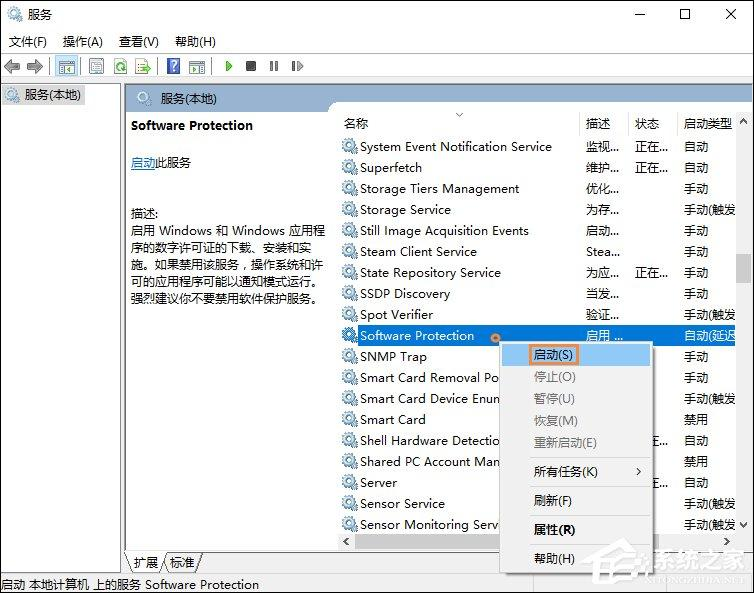Viewport: 754px width, 593px height.
Task: Stop service with black square icon
Action: [251, 66]
